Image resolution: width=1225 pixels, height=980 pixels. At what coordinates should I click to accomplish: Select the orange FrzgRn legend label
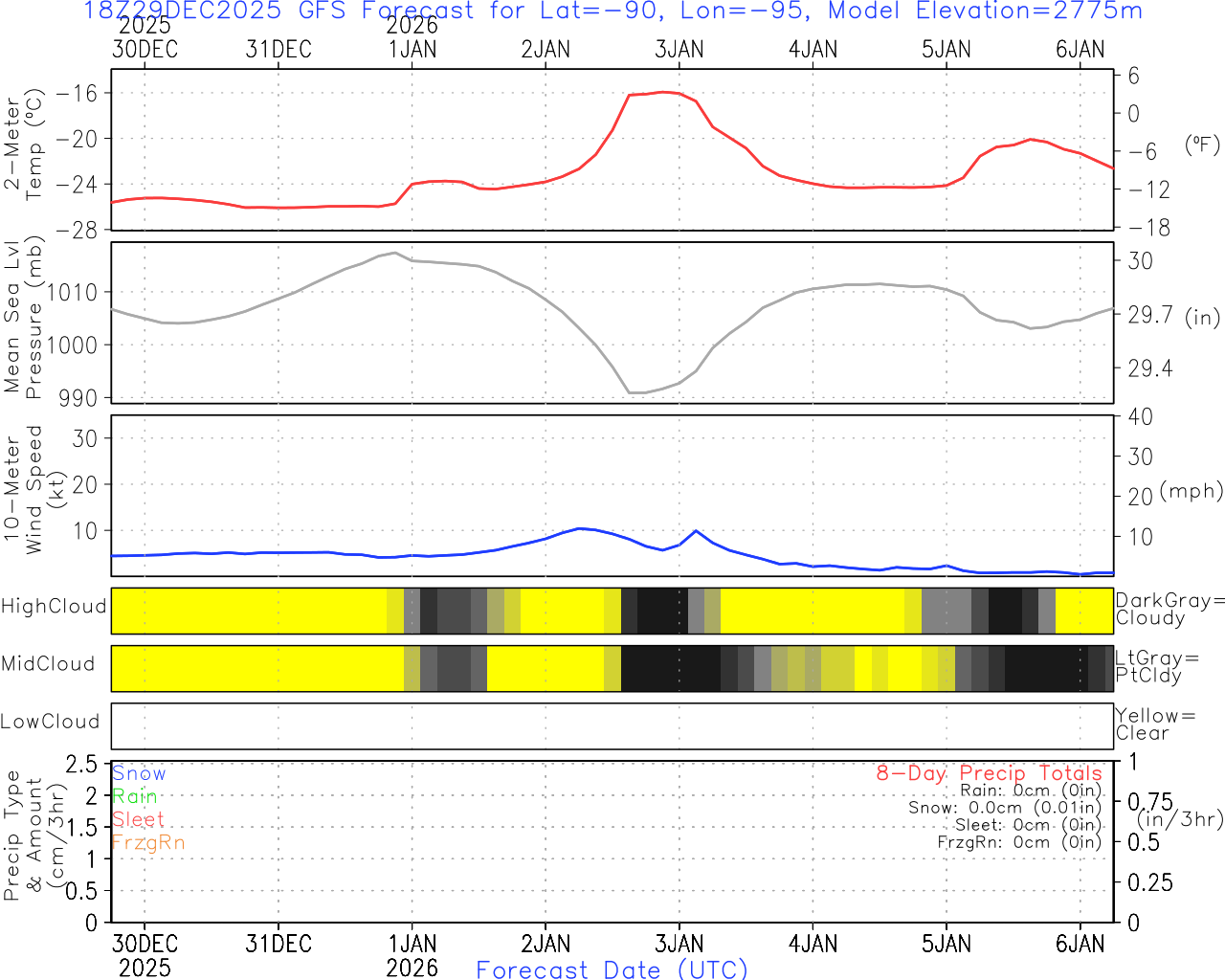tap(147, 842)
